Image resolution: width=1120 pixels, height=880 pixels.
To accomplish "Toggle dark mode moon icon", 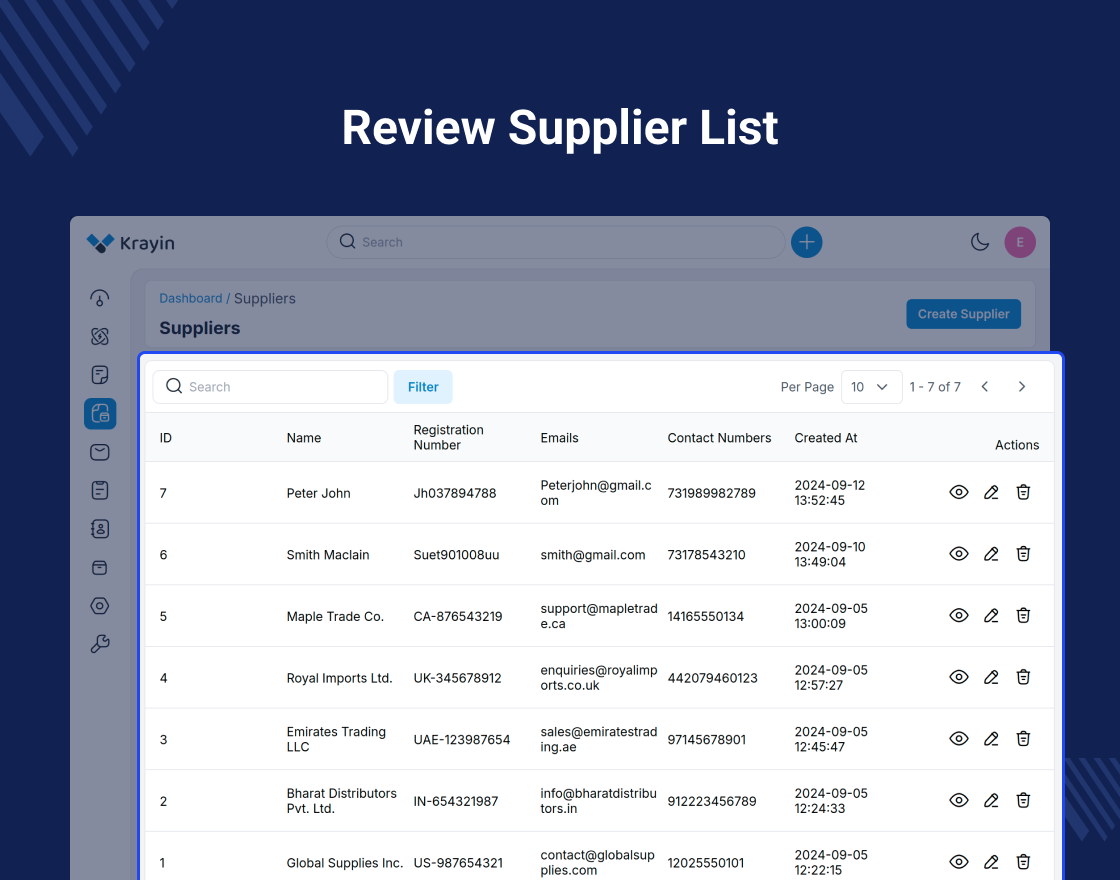I will tap(980, 242).
